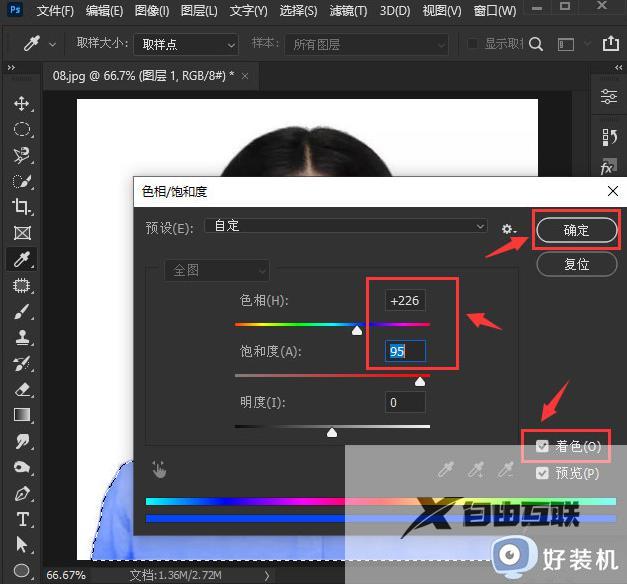Open the 文字(Y) menu
Screen dimensions: 627x584
click(x=249, y=10)
